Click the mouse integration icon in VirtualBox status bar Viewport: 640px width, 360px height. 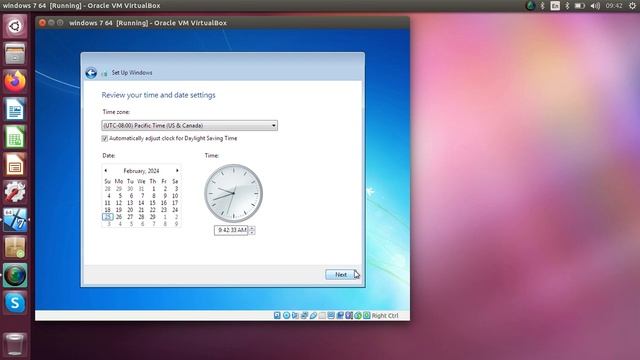tap(358, 316)
